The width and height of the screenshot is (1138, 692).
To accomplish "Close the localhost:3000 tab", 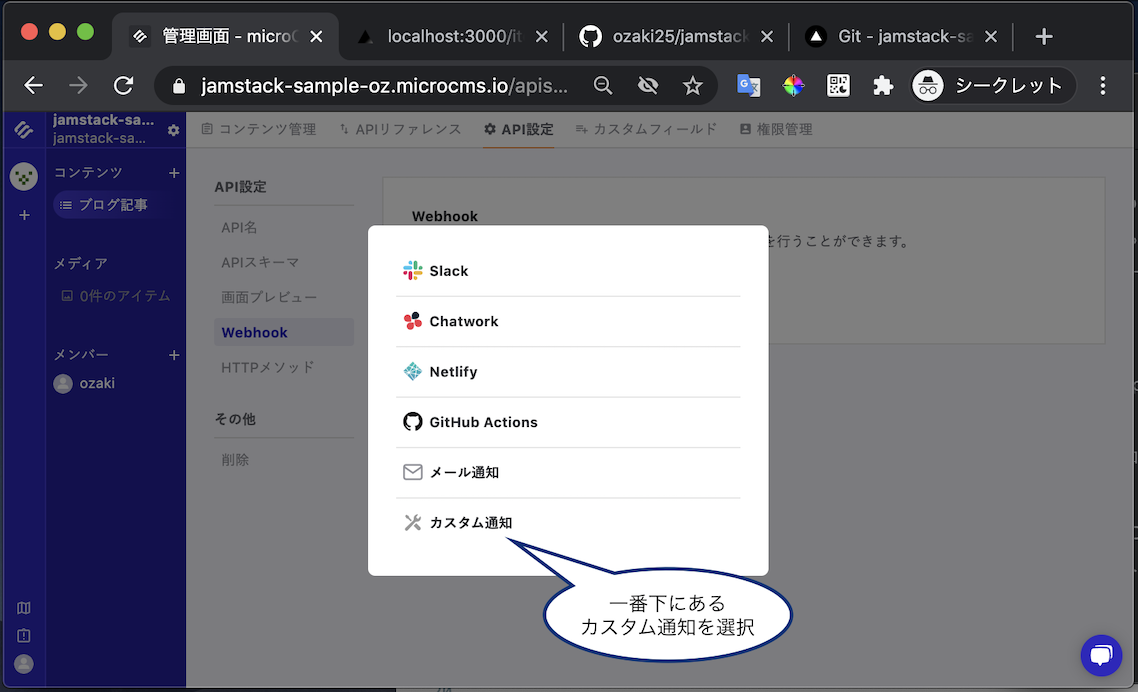I will coord(541,36).
